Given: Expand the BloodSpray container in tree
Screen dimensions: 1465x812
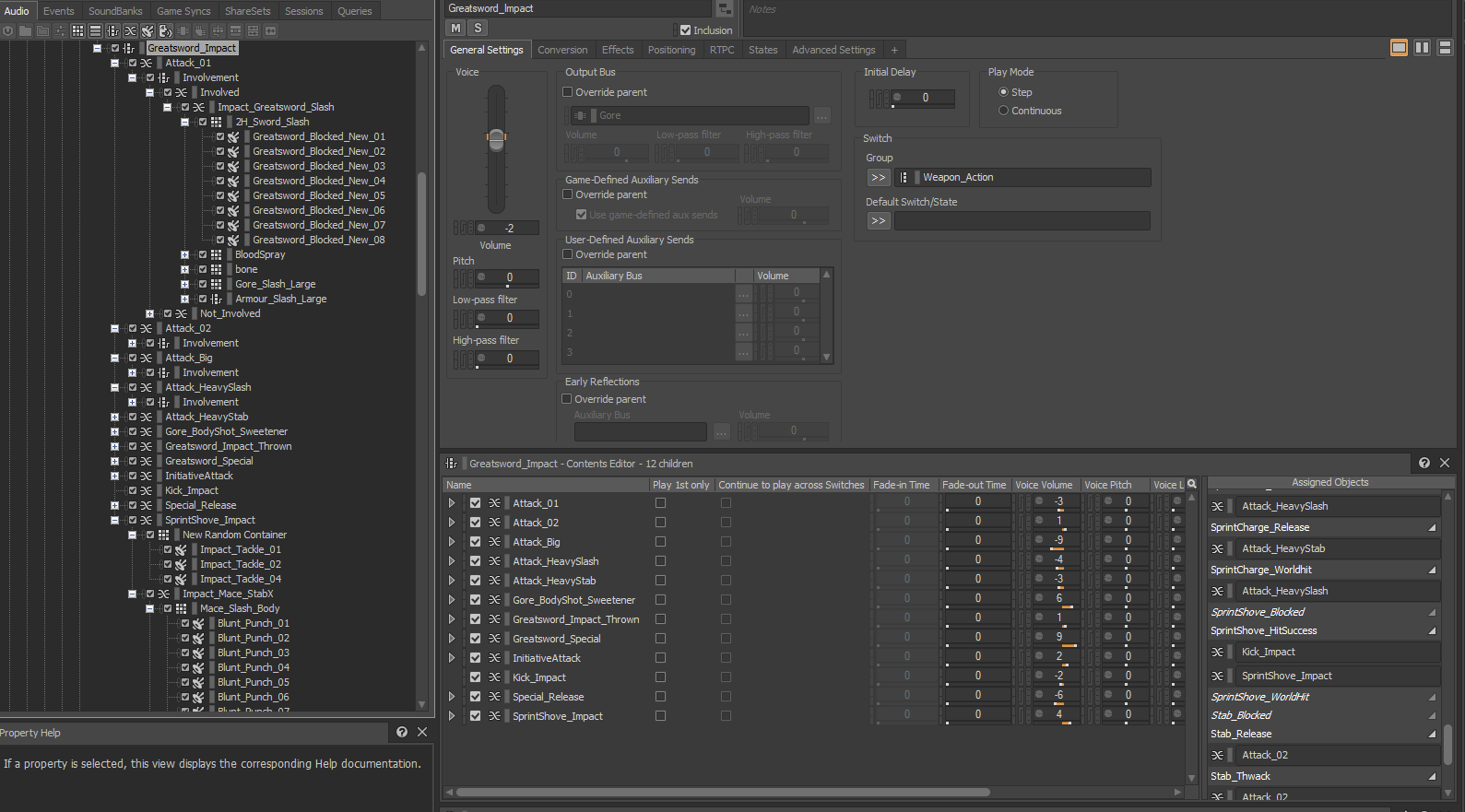Looking at the screenshot, I should pyautogui.click(x=184, y=254).
